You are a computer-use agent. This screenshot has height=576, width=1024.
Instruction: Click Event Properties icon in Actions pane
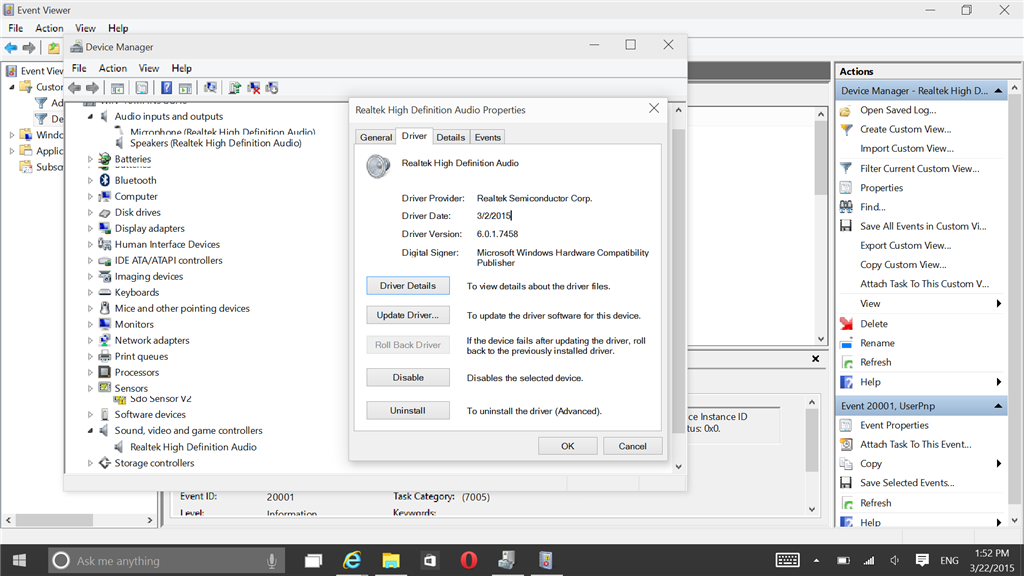click(846, 425)
